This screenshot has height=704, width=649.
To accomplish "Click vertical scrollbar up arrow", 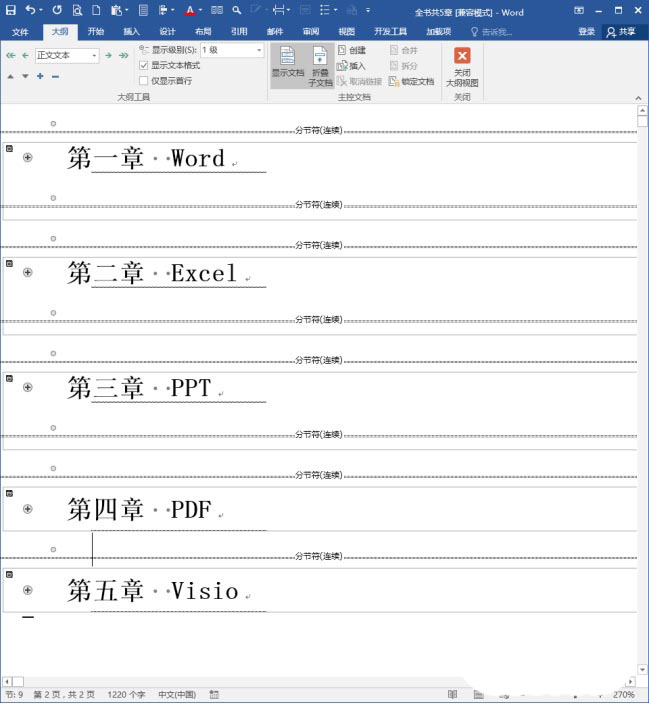I will coord(642,110).
